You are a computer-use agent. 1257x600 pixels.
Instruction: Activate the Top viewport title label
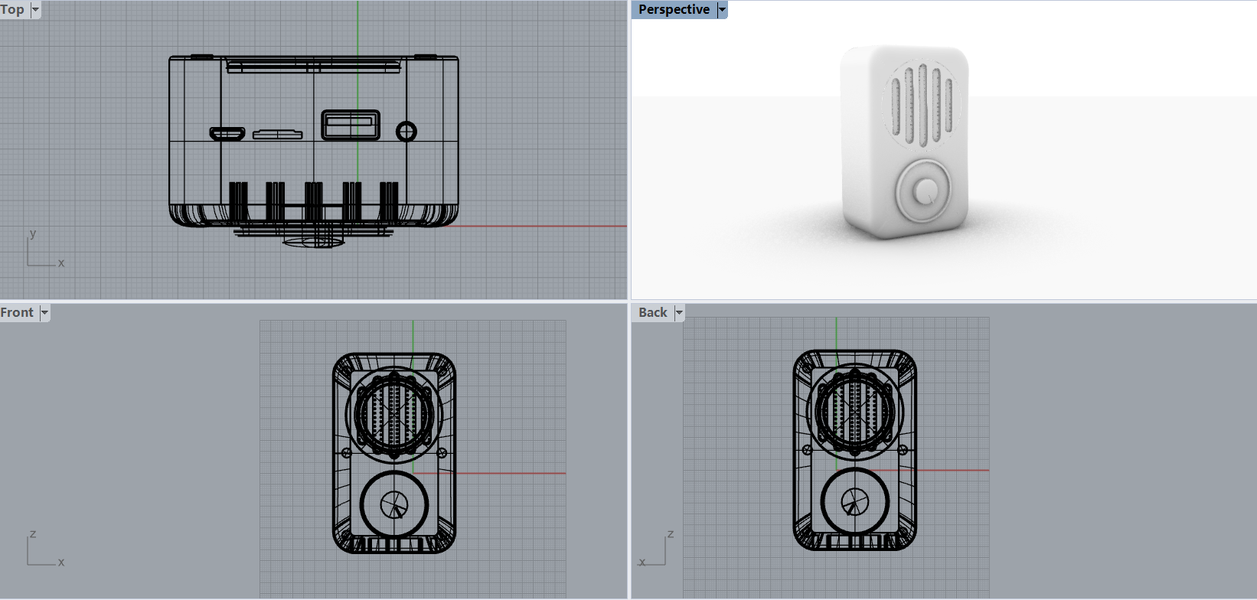point(13,10)
